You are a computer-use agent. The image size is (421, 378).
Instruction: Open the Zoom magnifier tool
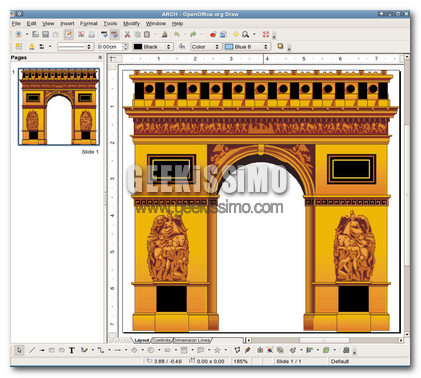point(246,34)
